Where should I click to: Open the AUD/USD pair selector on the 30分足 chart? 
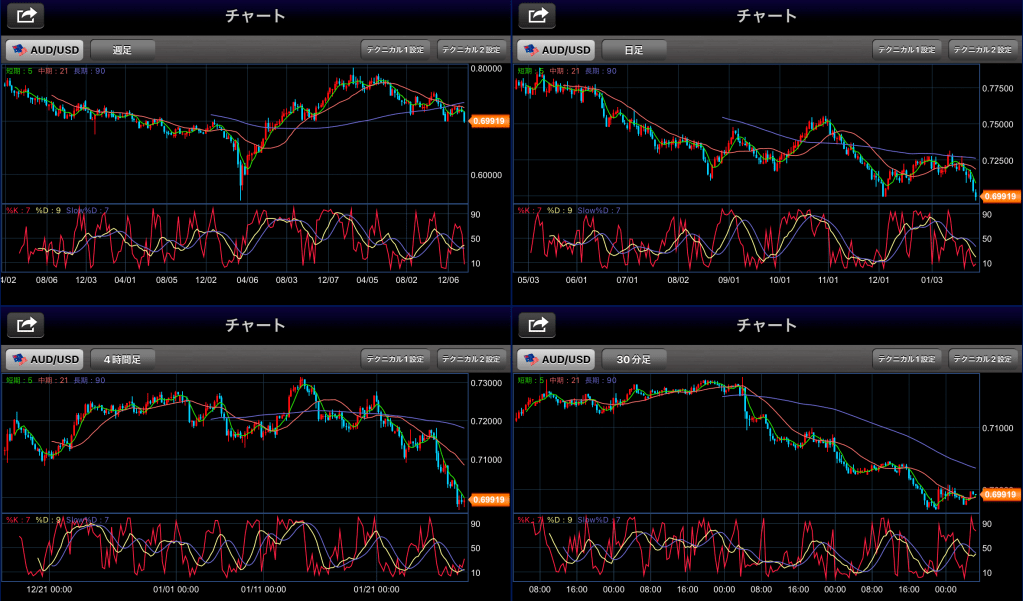(555, 359)
